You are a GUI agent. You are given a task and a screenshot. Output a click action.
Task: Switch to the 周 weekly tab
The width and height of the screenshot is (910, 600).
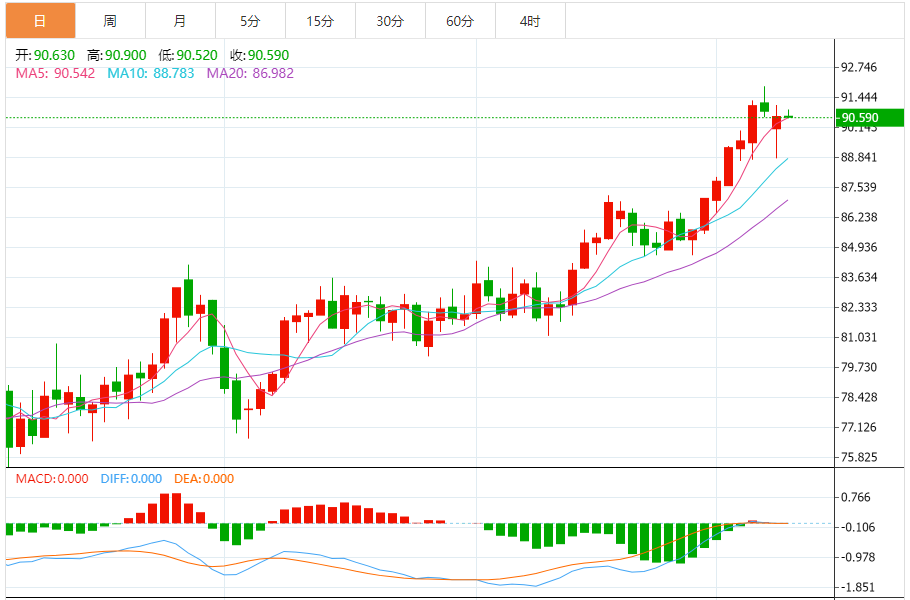tap(110, 21)
